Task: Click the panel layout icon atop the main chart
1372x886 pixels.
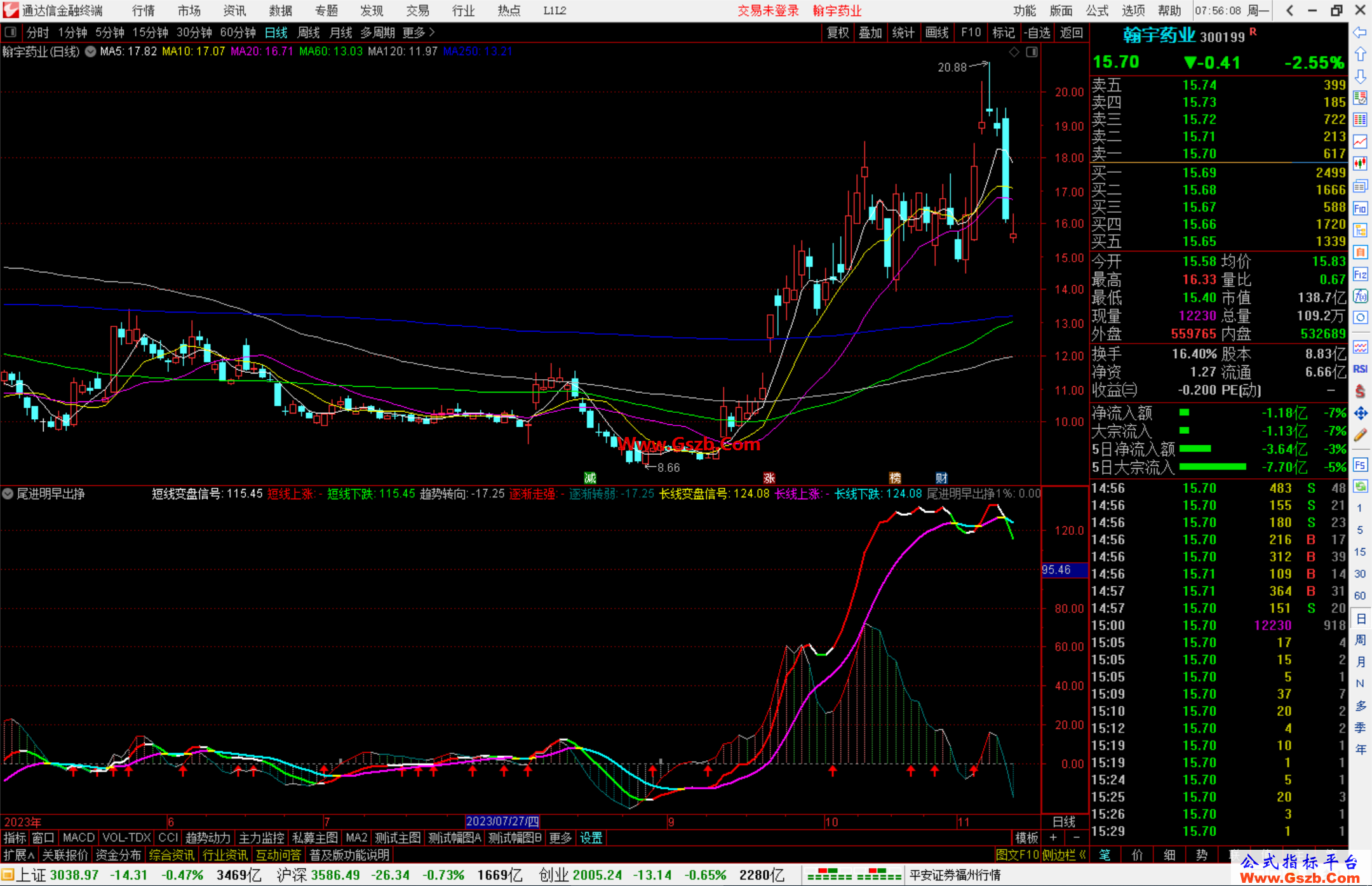Action: 1032,52
